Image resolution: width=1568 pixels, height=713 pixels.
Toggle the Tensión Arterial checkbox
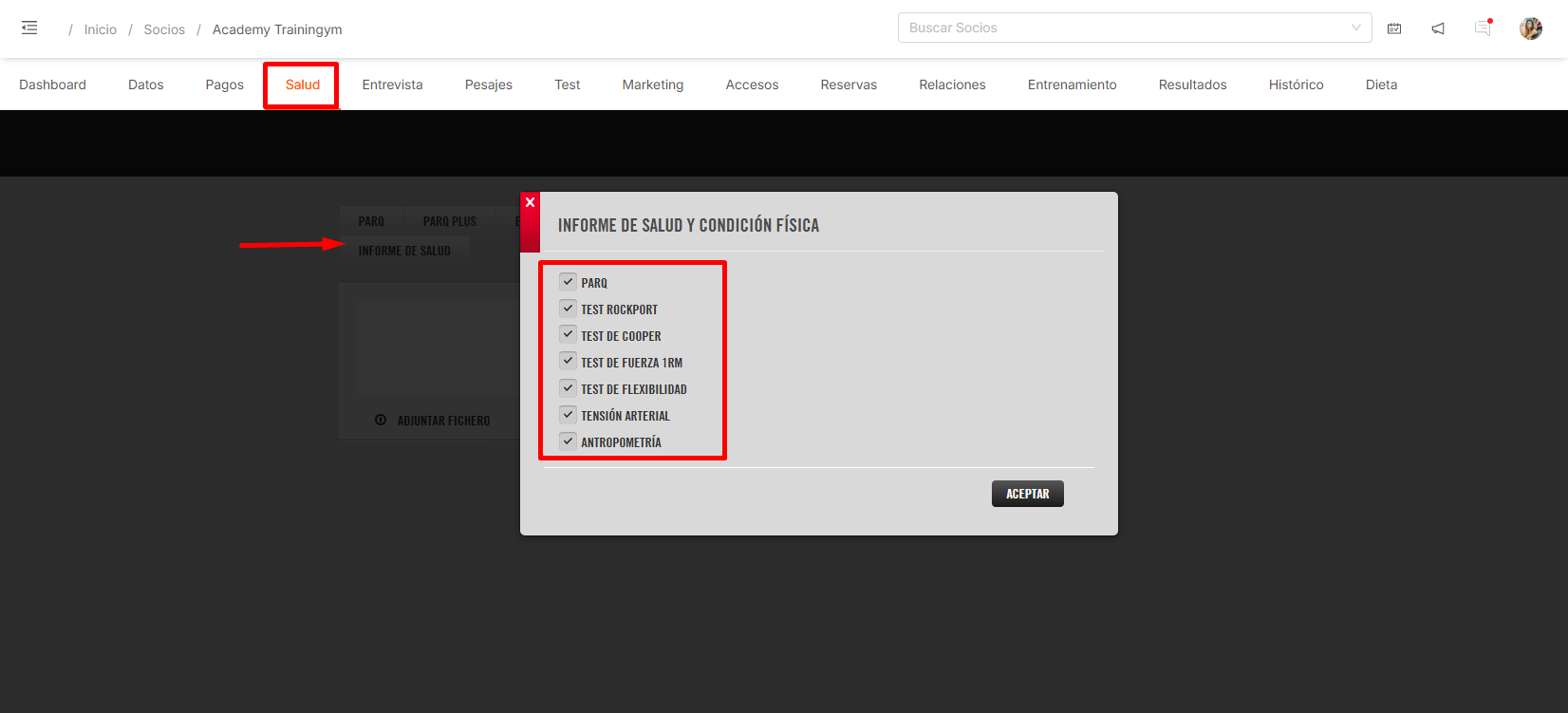coord(568,415)
